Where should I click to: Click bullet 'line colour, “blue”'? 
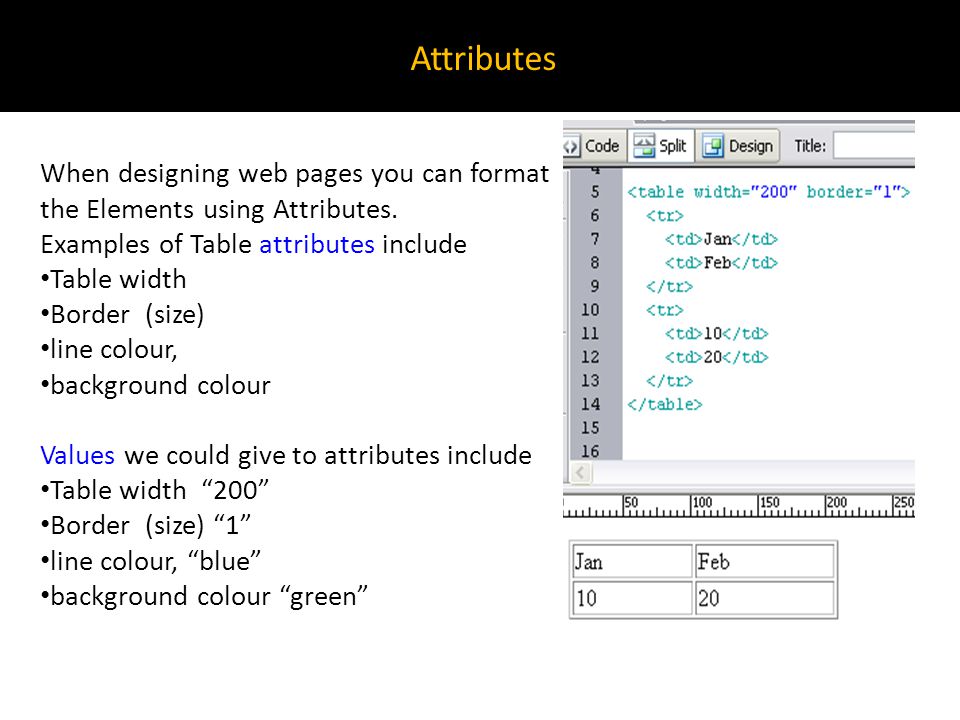pos(151,561)
